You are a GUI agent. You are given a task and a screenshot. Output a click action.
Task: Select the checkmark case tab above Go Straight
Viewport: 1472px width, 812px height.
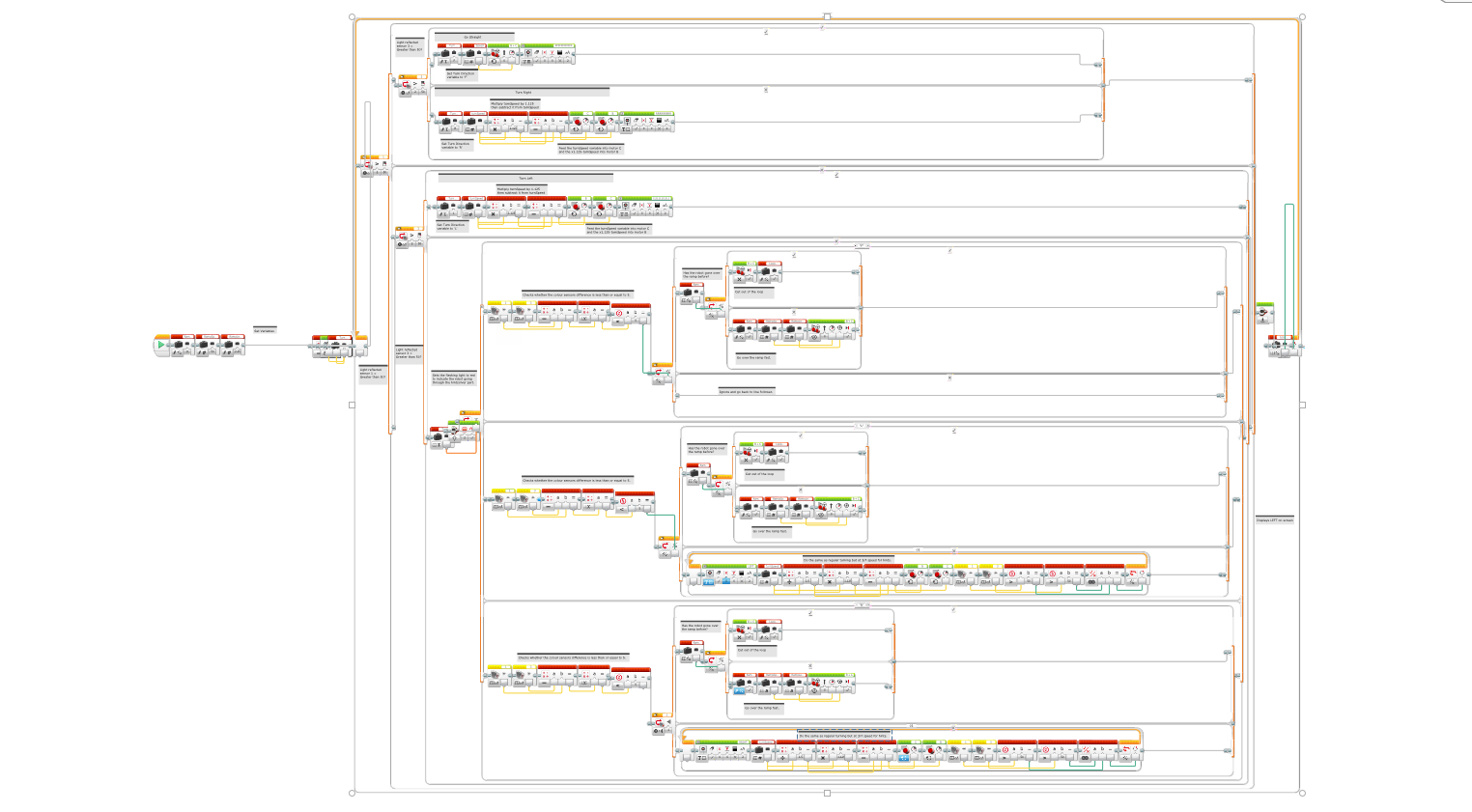click(x=766, y=32)
